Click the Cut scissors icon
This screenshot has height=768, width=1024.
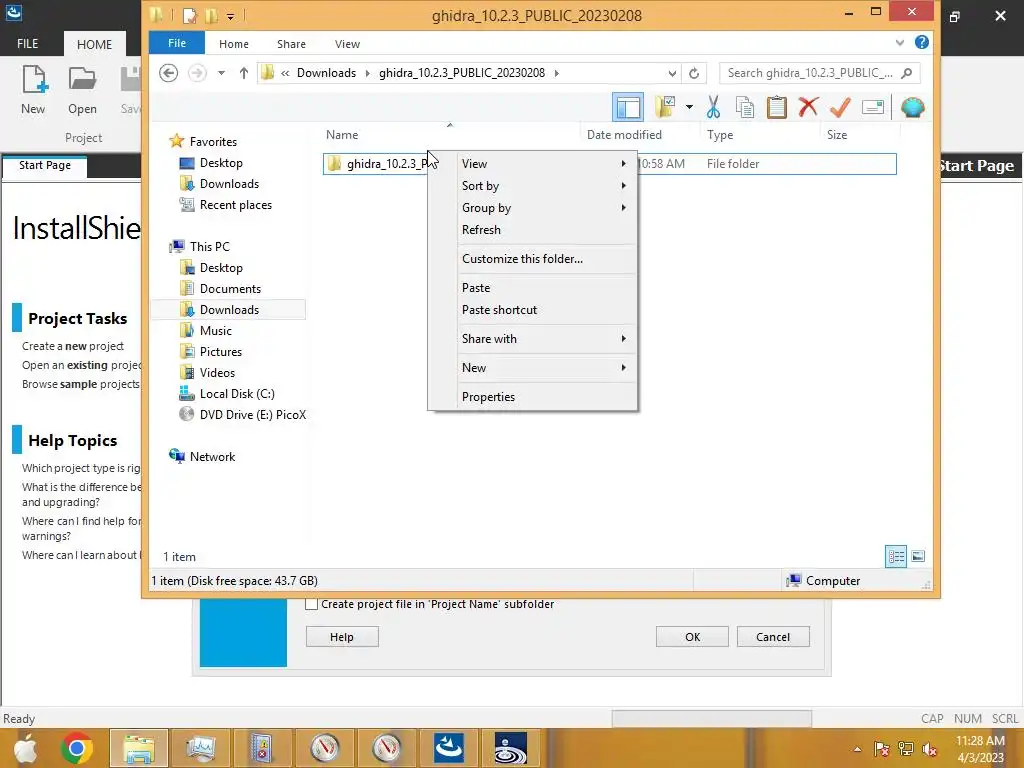click(713, 107)
